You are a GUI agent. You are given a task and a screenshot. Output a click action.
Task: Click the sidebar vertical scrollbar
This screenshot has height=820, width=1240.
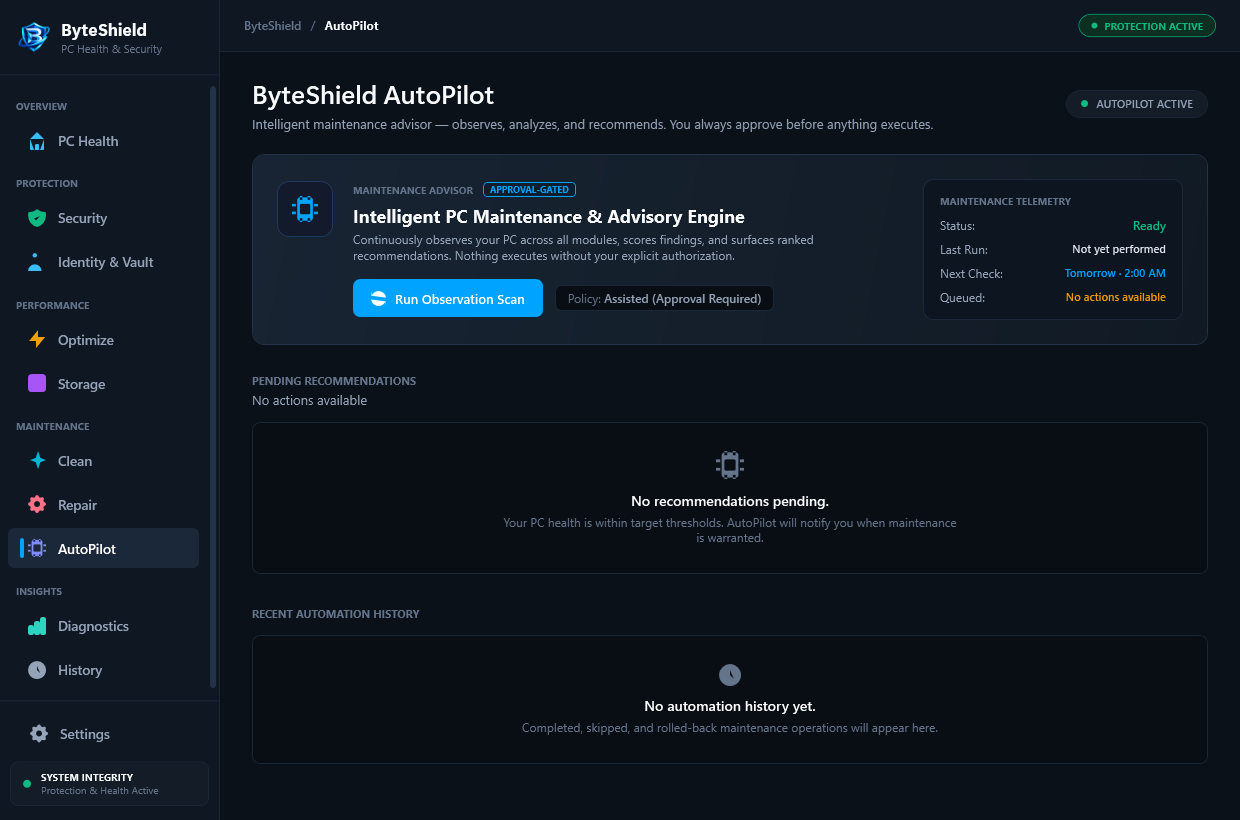pos(213,387)
